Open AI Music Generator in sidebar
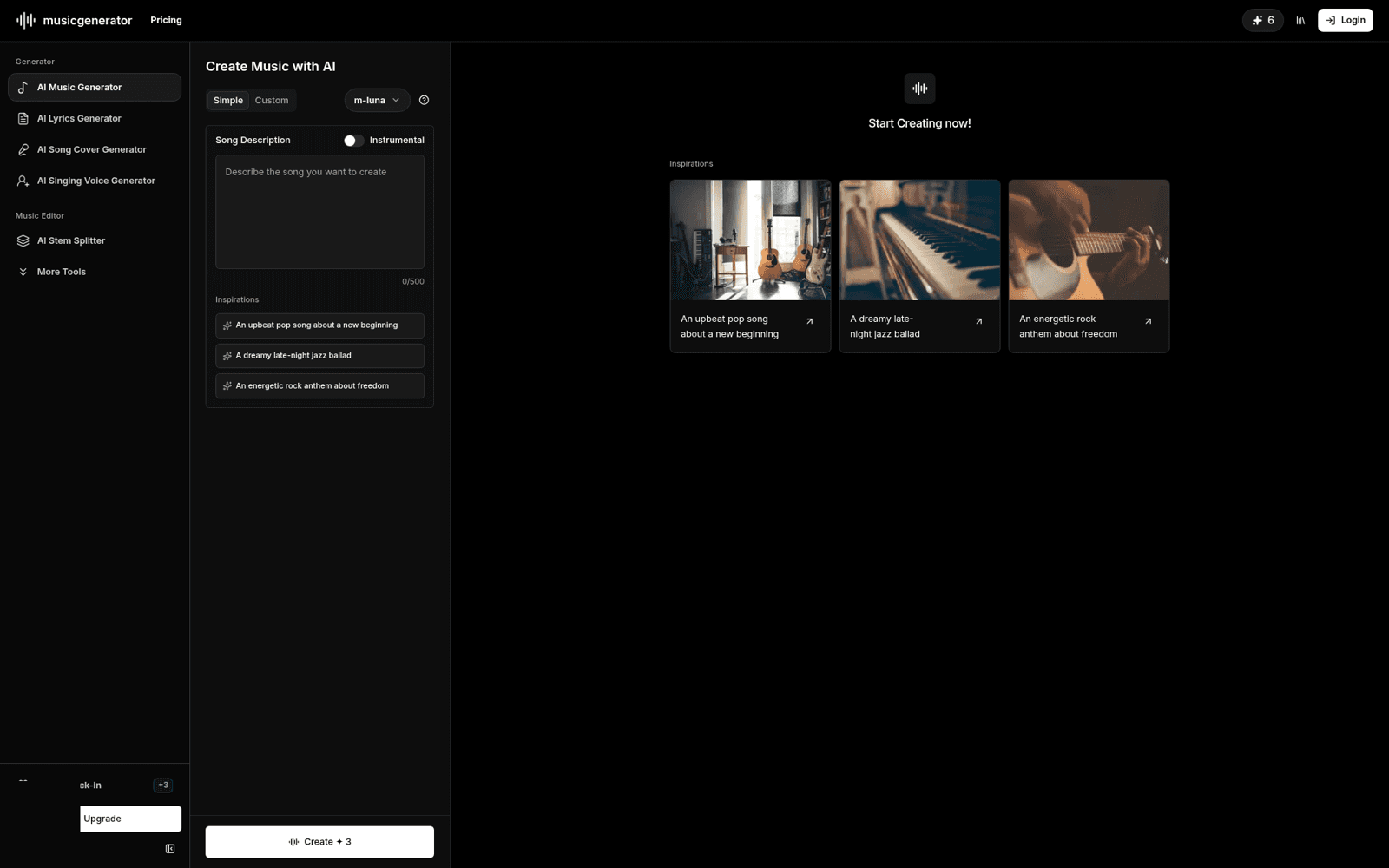 pos(95,87)
